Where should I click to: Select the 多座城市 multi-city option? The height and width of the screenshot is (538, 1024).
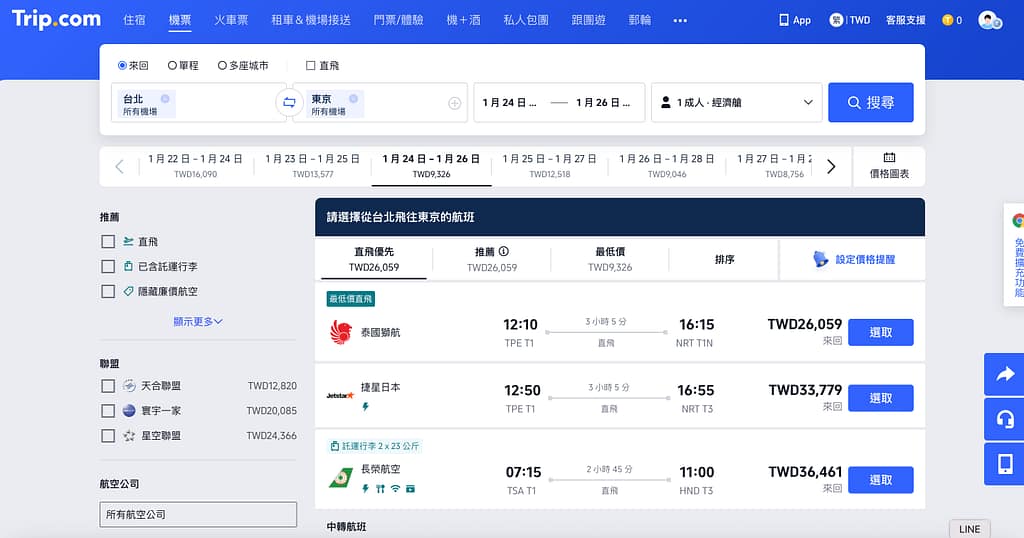point(222,65)
